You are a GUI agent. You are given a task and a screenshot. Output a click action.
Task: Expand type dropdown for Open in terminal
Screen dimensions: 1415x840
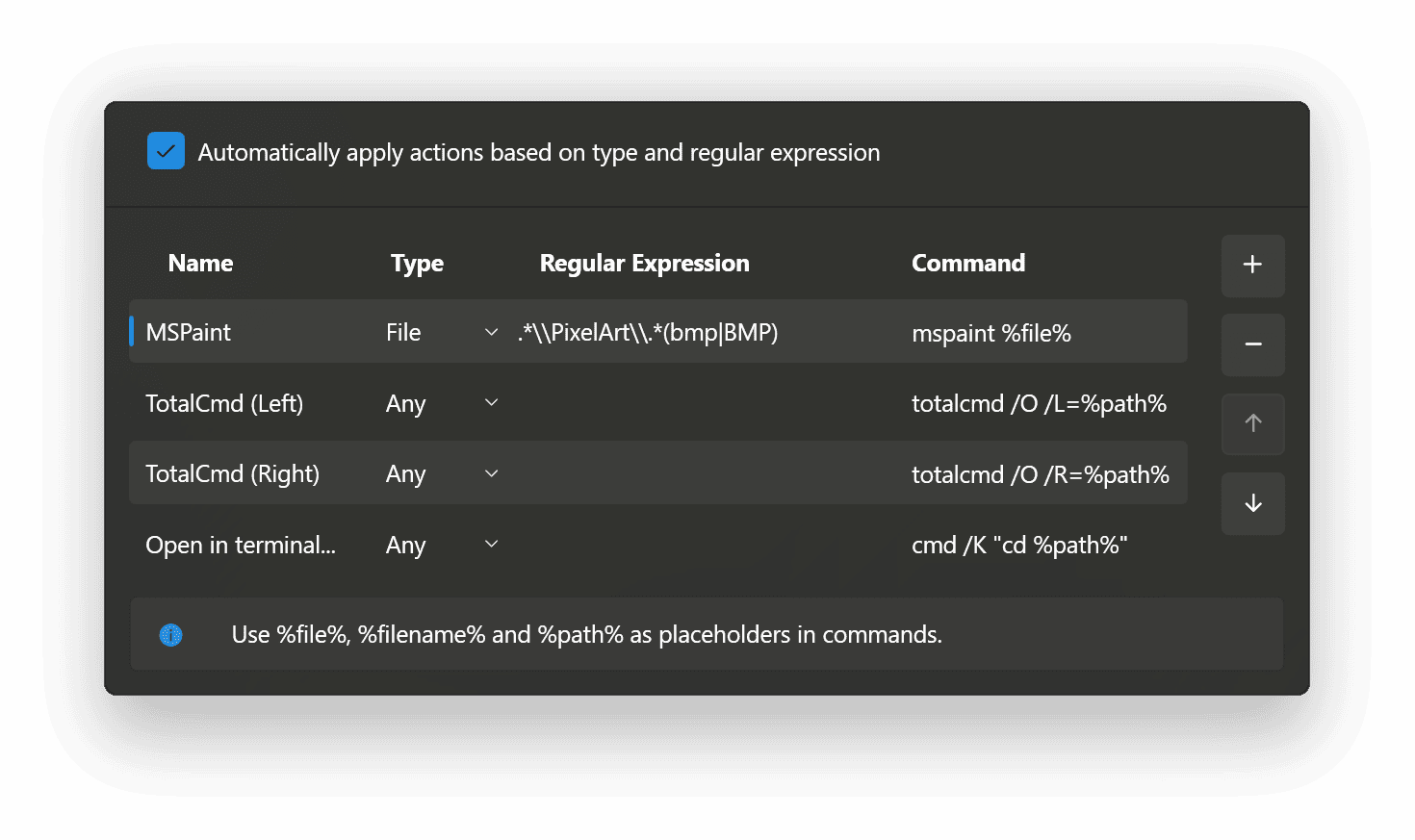click(491, 545)
